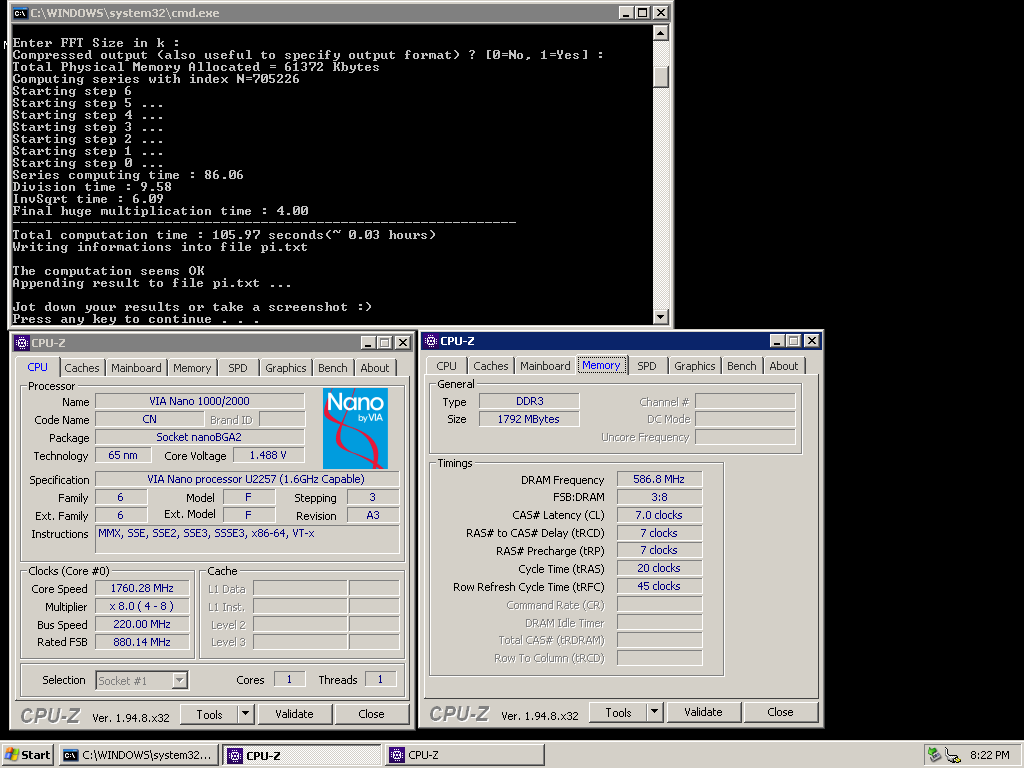Click Bus Speed value 220.00 MHz
The height and width of the screenshot is (768, 1024).
[142, 624]
